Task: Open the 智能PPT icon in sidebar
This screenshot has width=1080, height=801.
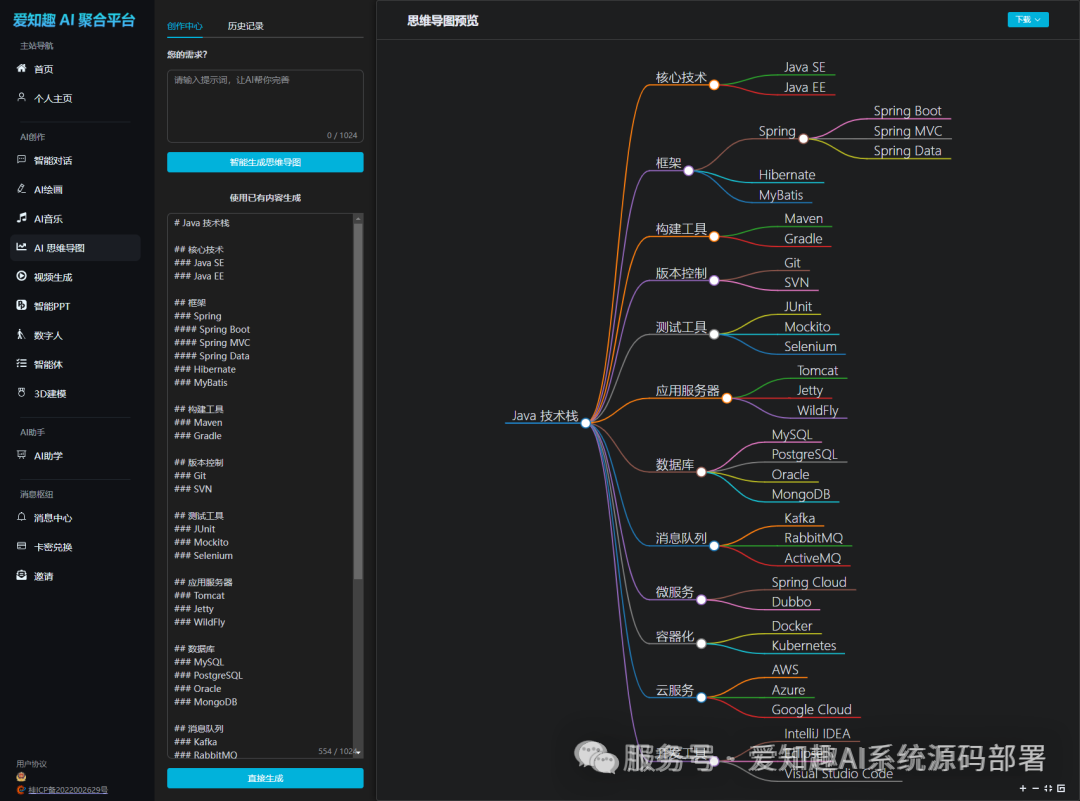Action: pos(22,306)
